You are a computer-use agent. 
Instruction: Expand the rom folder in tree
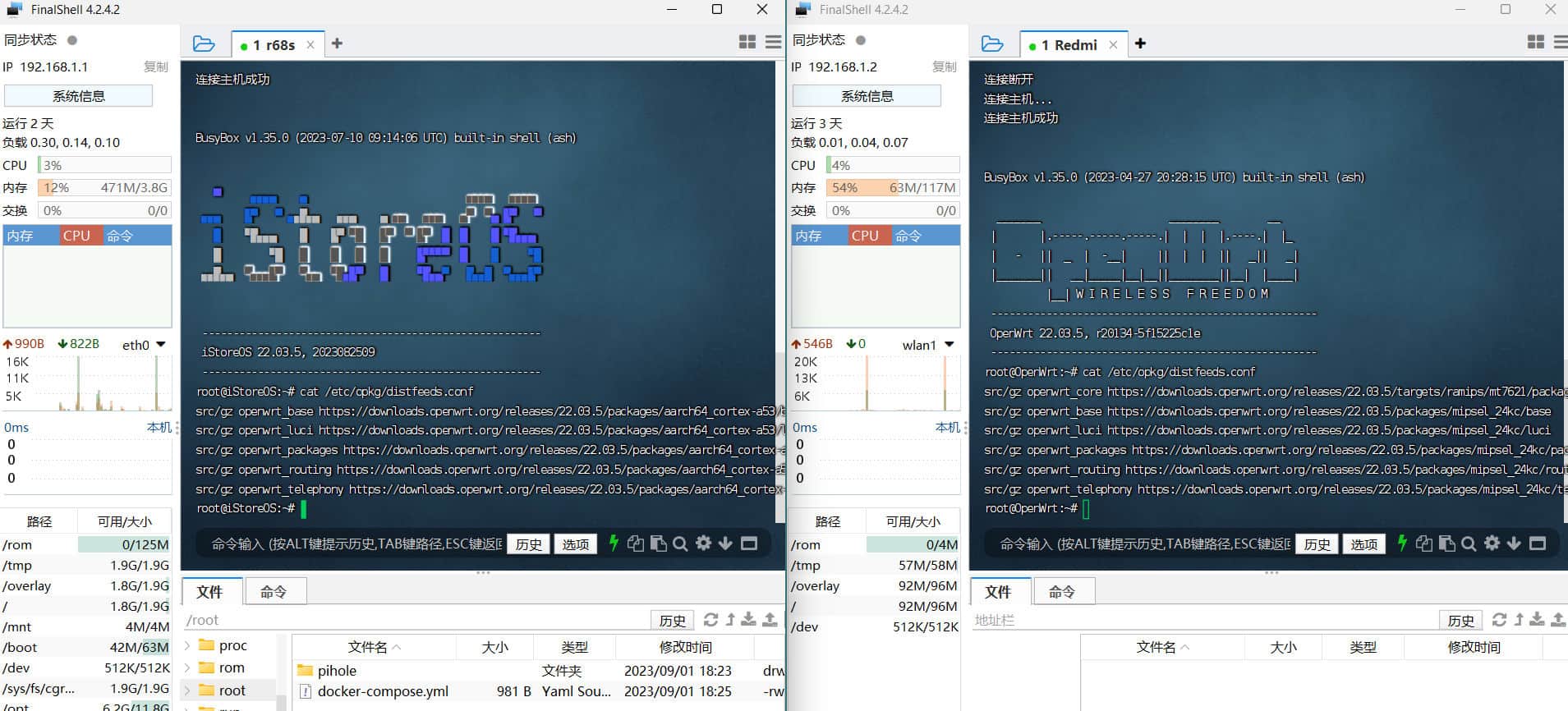pos(187,667)
